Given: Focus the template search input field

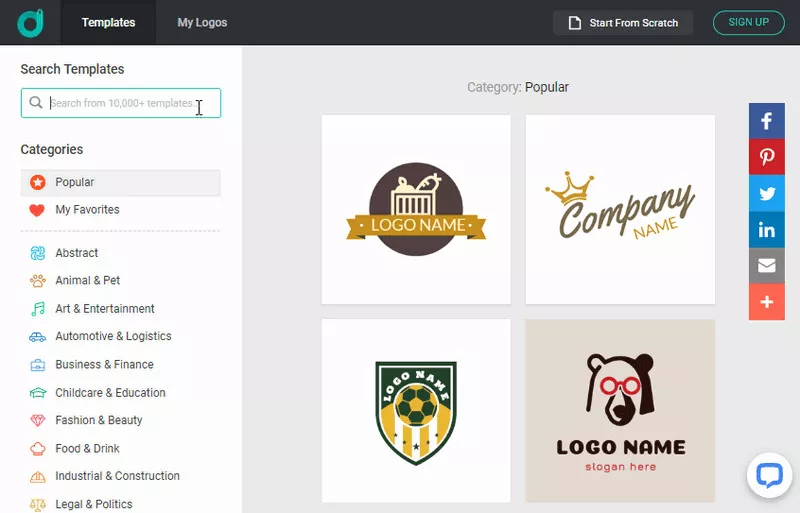Looking at the screenshot, I should point(121,103).
